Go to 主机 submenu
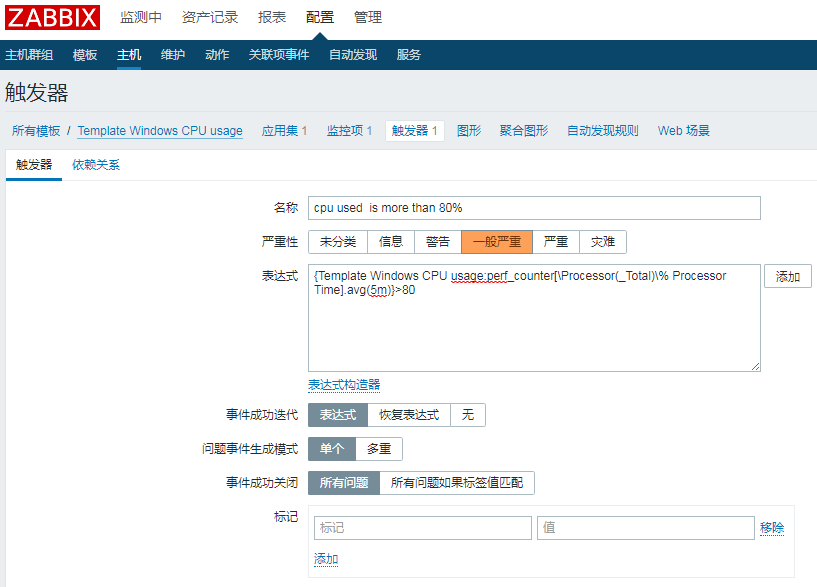Viewport: 817px width, 587px height. [129, 55]
